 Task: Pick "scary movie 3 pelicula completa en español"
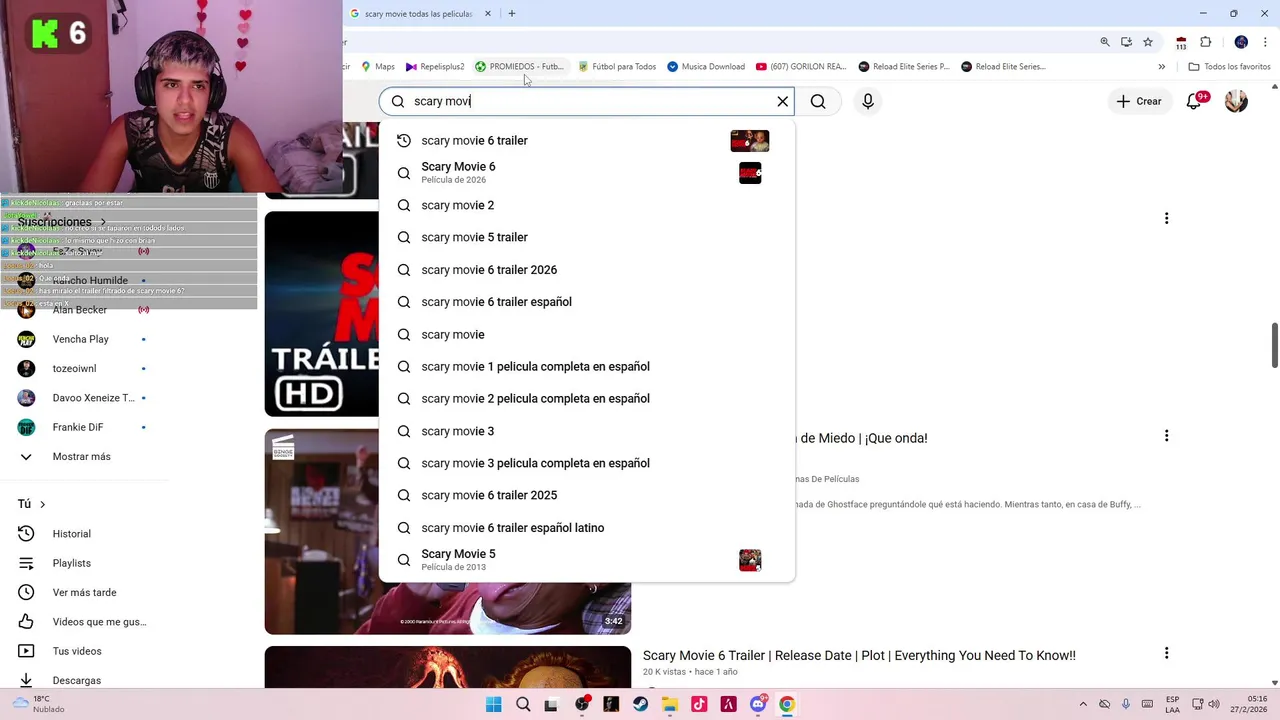[x=587, y=463]
